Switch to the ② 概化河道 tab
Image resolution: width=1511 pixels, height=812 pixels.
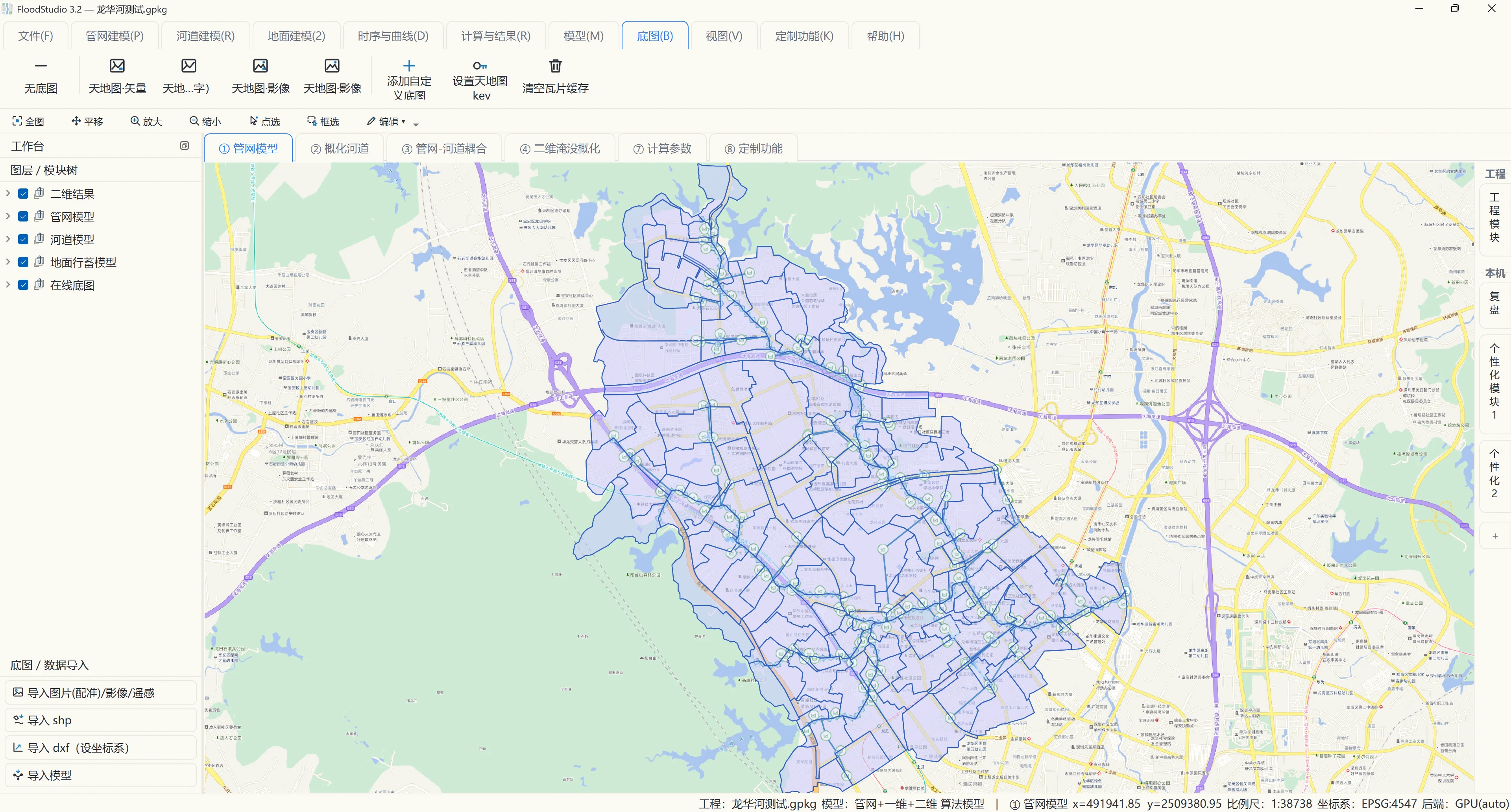[340, 148]
